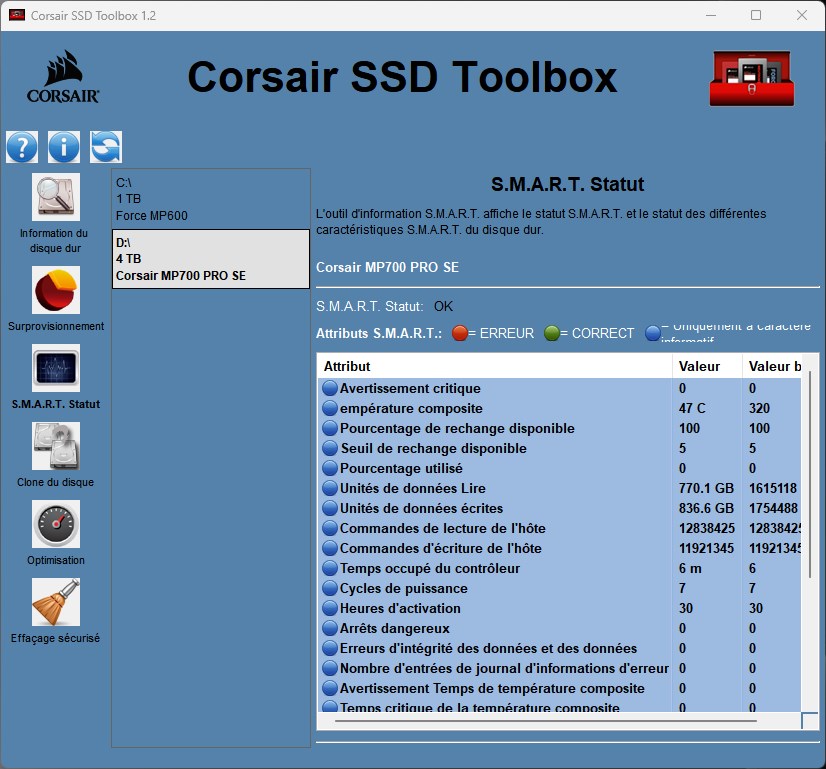The height and width of the screenshot is (769, 826).
Task: Maximize the Corsair SSD Toolbox window
Action: coord(756,15)
